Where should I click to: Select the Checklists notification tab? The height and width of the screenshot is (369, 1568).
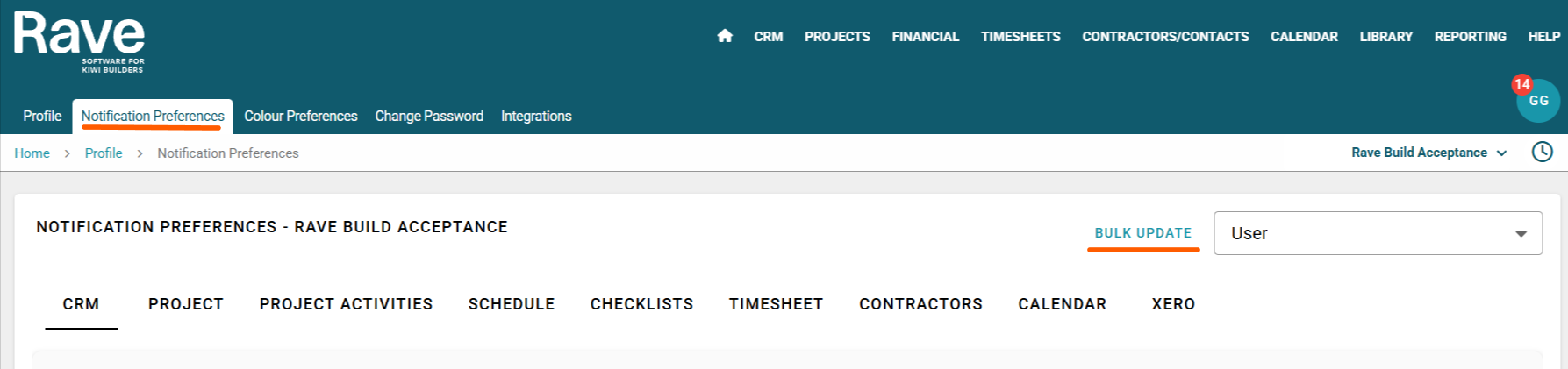(x=641, y=304)
